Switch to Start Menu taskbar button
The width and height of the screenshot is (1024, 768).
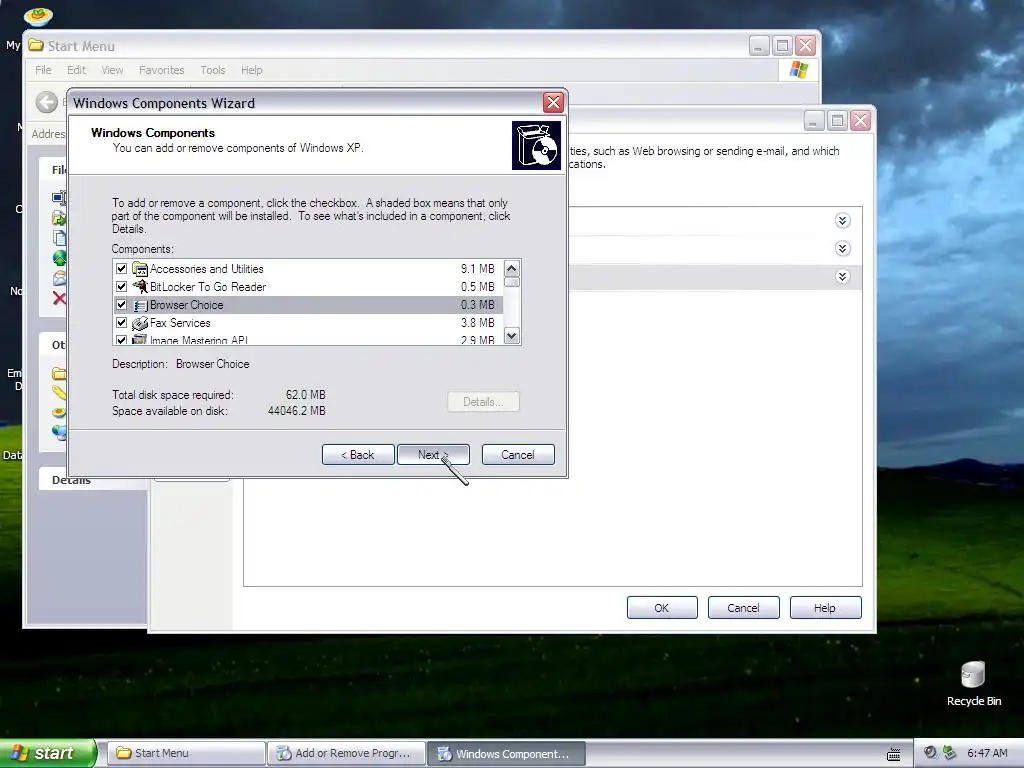pyautogui.click(x=185, y=753)
